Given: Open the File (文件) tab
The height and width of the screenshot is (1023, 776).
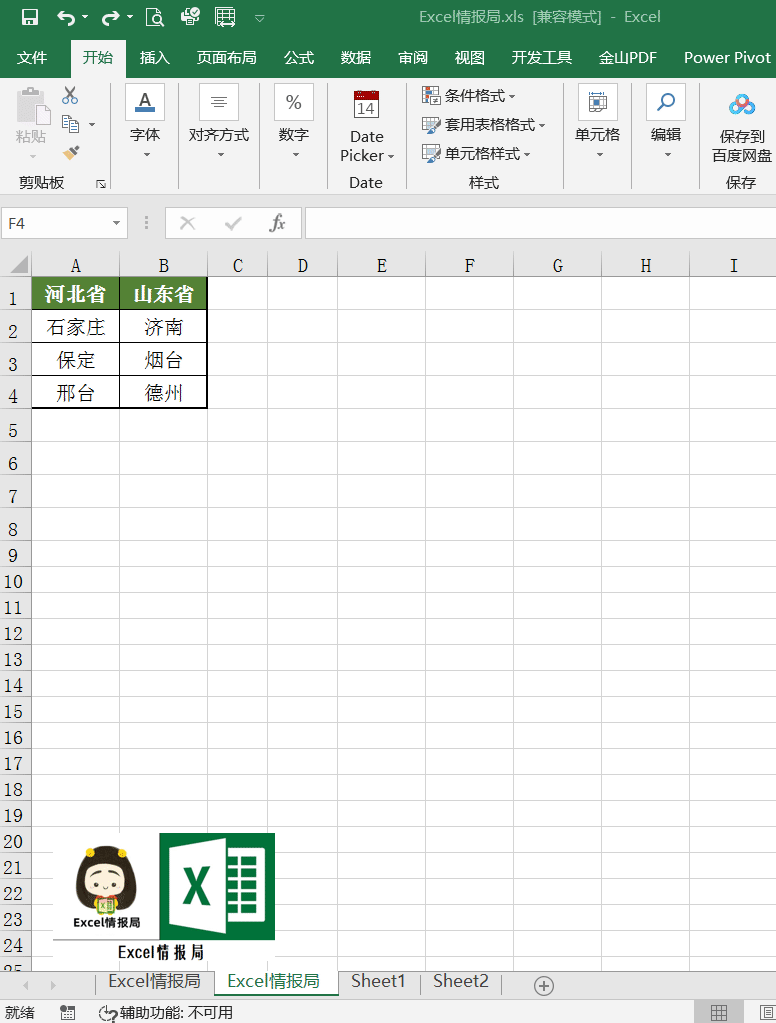Looking at the screenshot, I should coord(31,57).
